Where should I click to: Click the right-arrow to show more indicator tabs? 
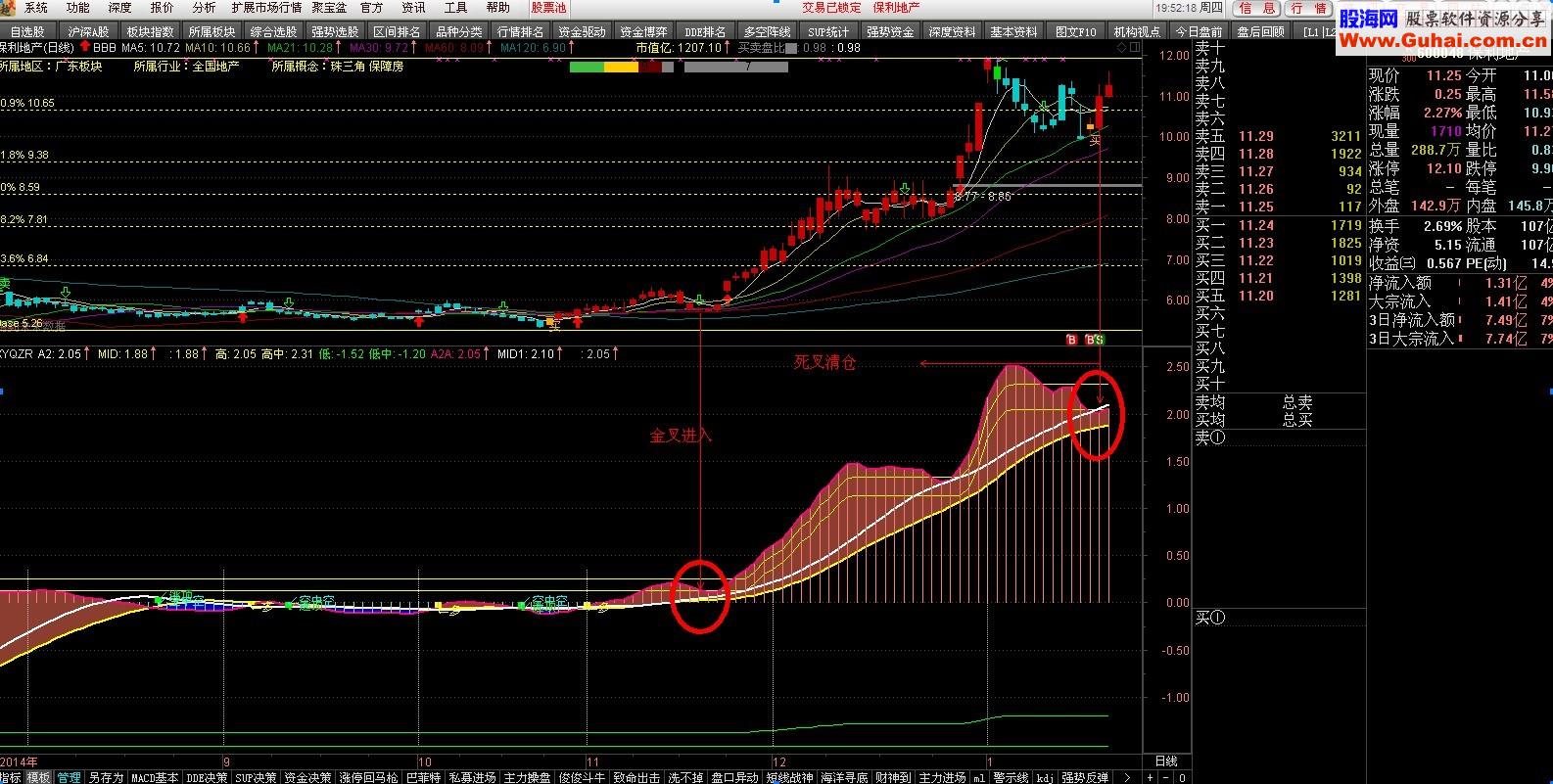pyautogui.click(x=1127, y=777)
